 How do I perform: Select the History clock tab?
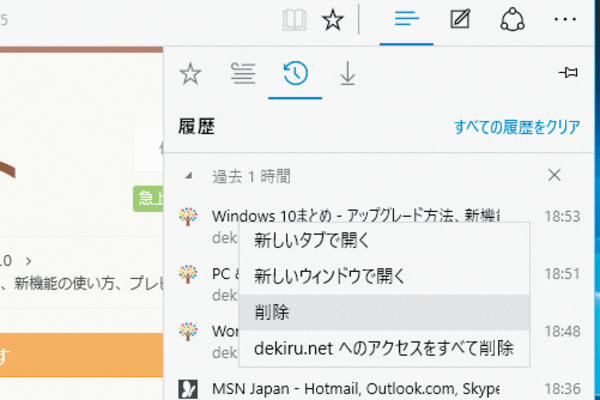tap(295, 73)
